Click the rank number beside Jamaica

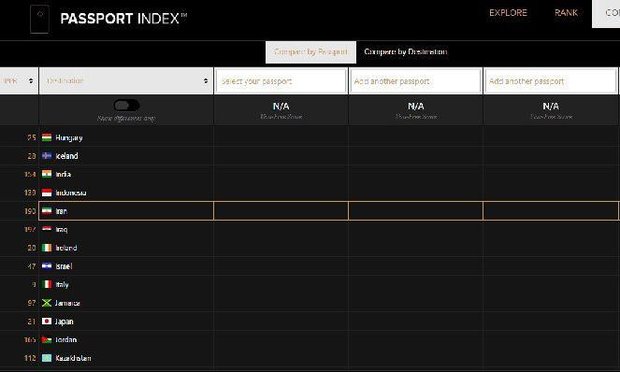pos(32,303)
